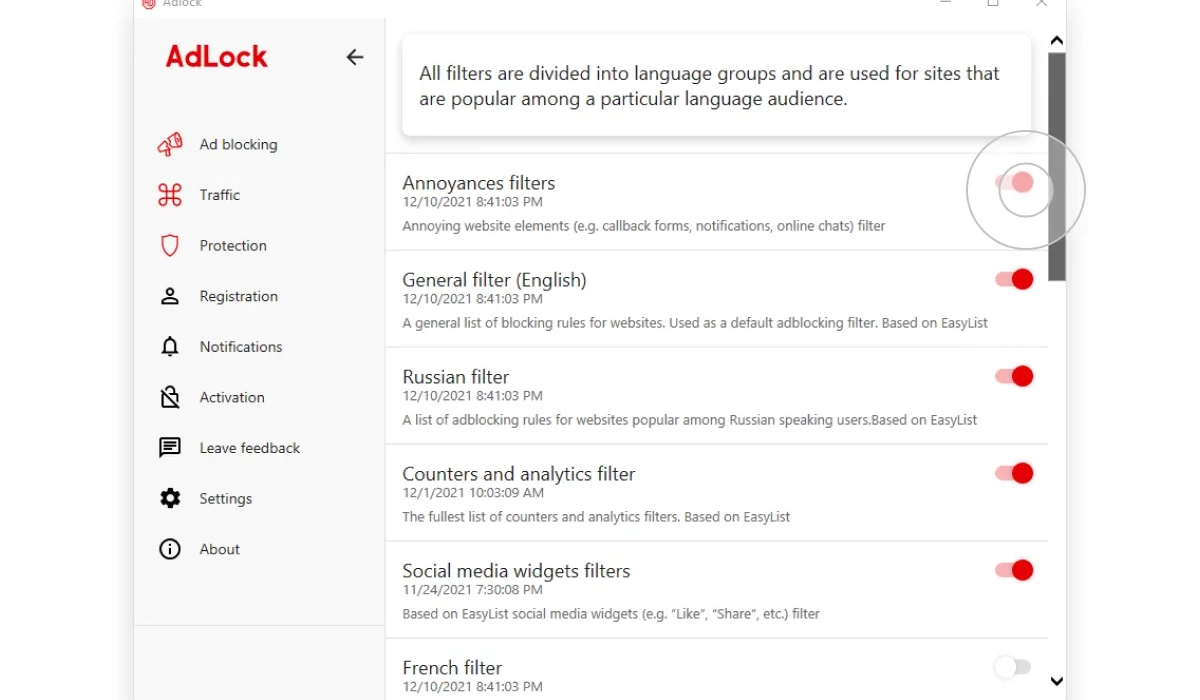The image size is (1200, 700).
Task: Select the "Russian filter" title text
Action: (x=455, y=377)
